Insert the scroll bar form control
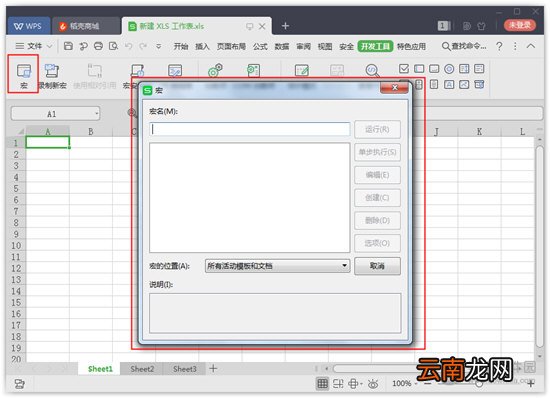The image size is (550, 398). click(434, 84)
